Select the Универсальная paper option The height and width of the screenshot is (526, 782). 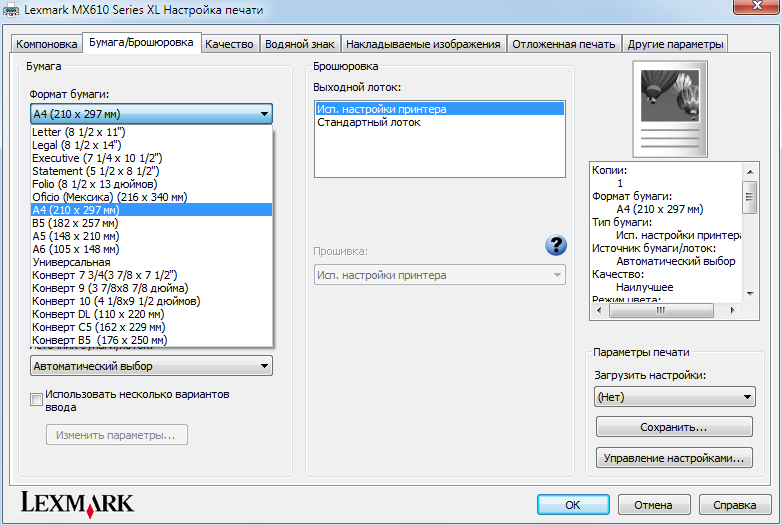(152, 262)
